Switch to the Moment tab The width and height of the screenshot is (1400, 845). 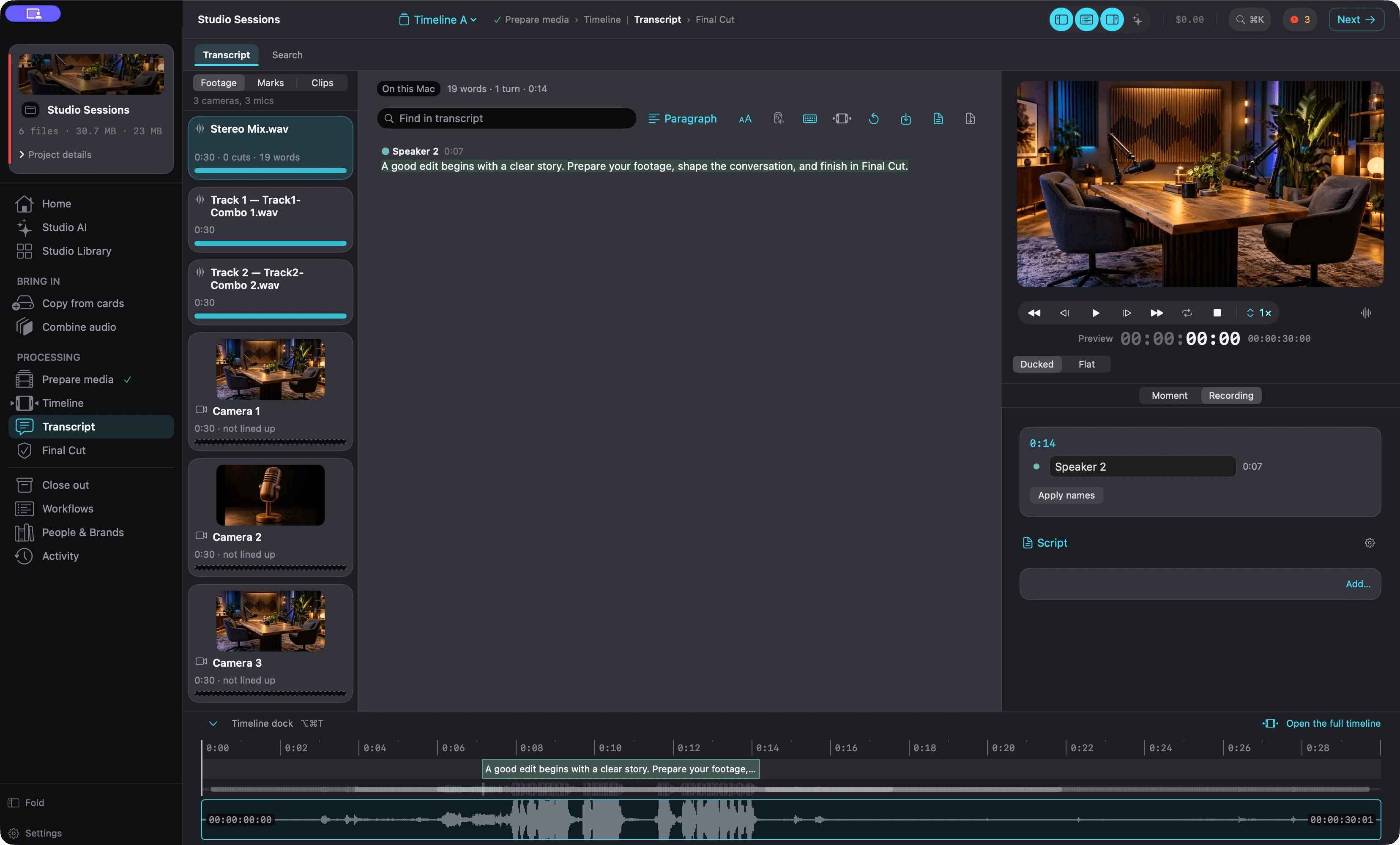[x=1169, y=395]
